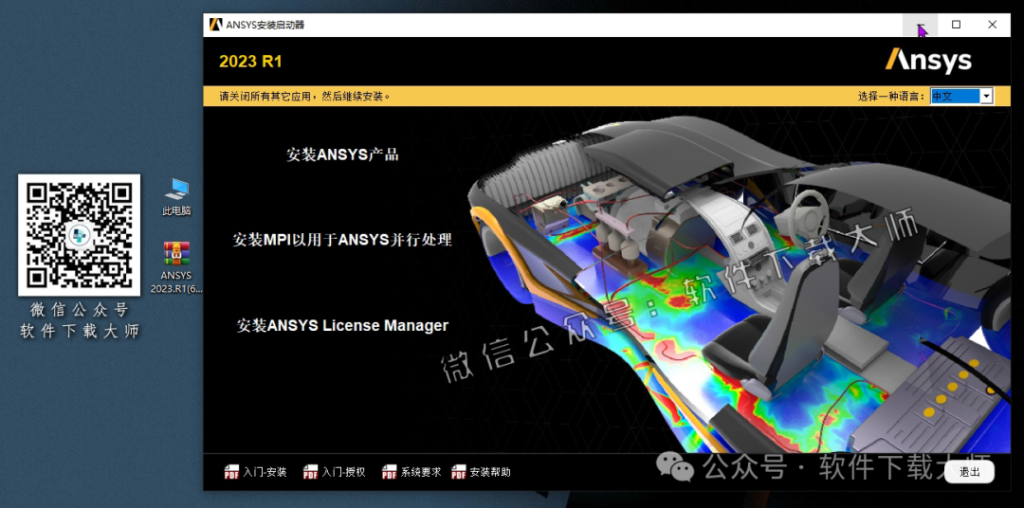This screenshot has width=1024, height=508.
Task: Click the 退出 exit button
Action: [969, 472]
